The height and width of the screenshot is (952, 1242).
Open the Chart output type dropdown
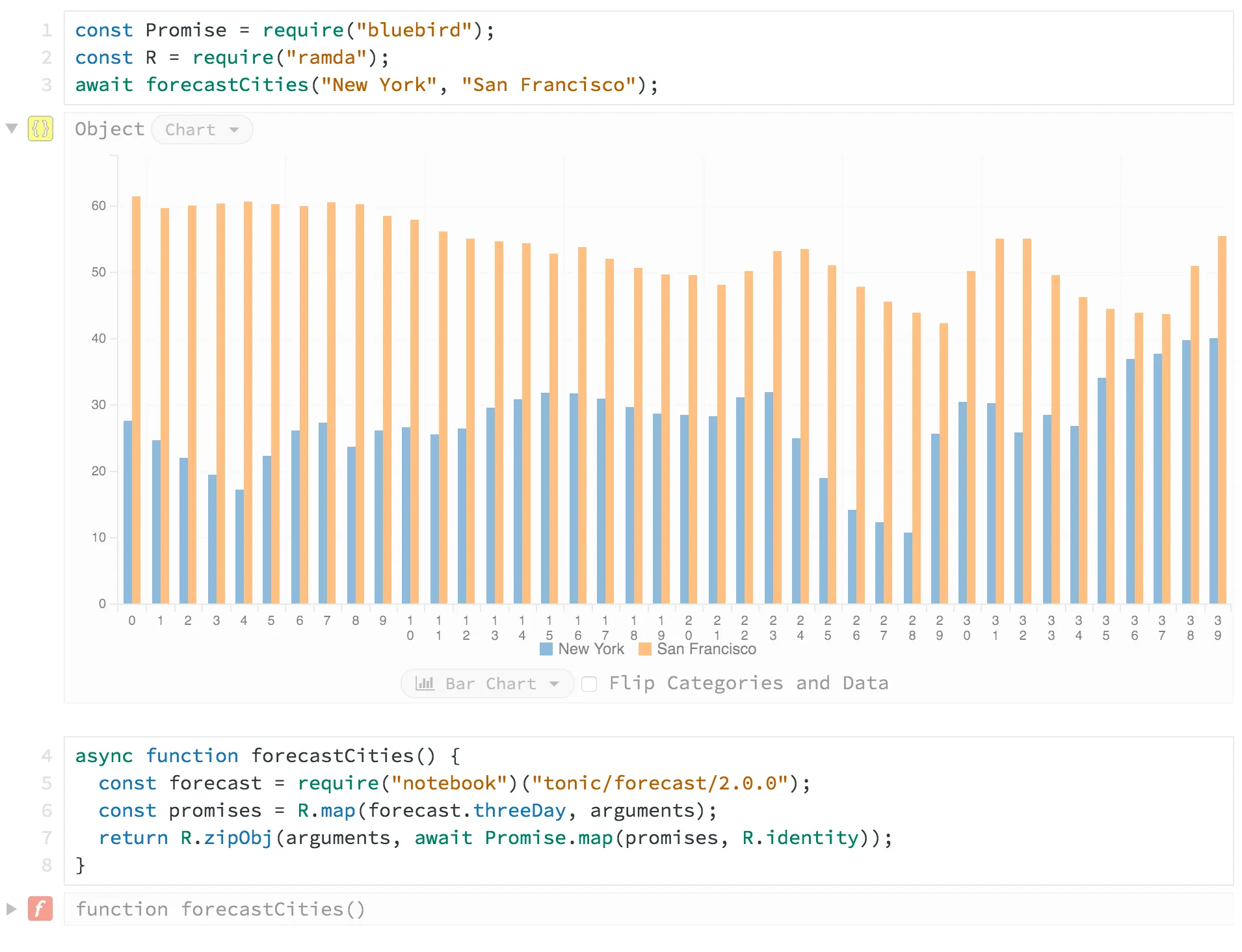pyautogui.click(x=202, y=129)
